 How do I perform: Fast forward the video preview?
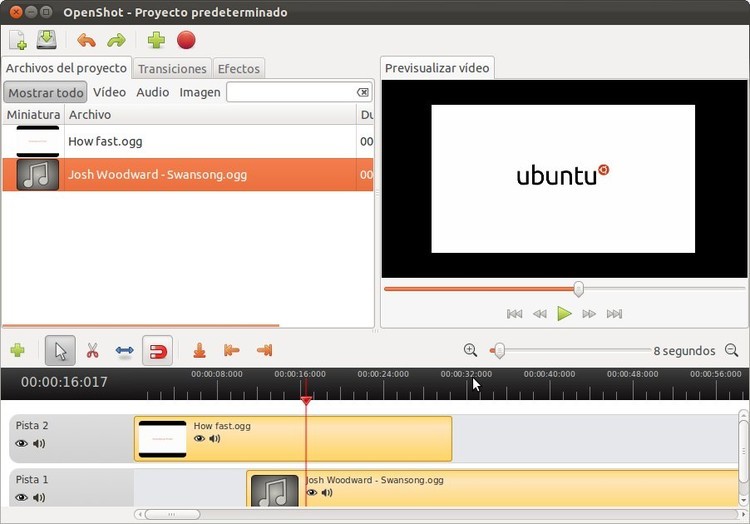tap(589, 314)
